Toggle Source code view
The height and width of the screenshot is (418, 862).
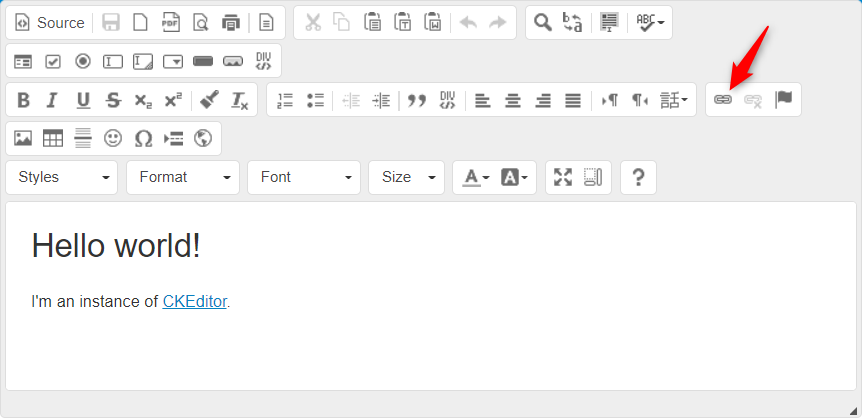pos(49,23)
